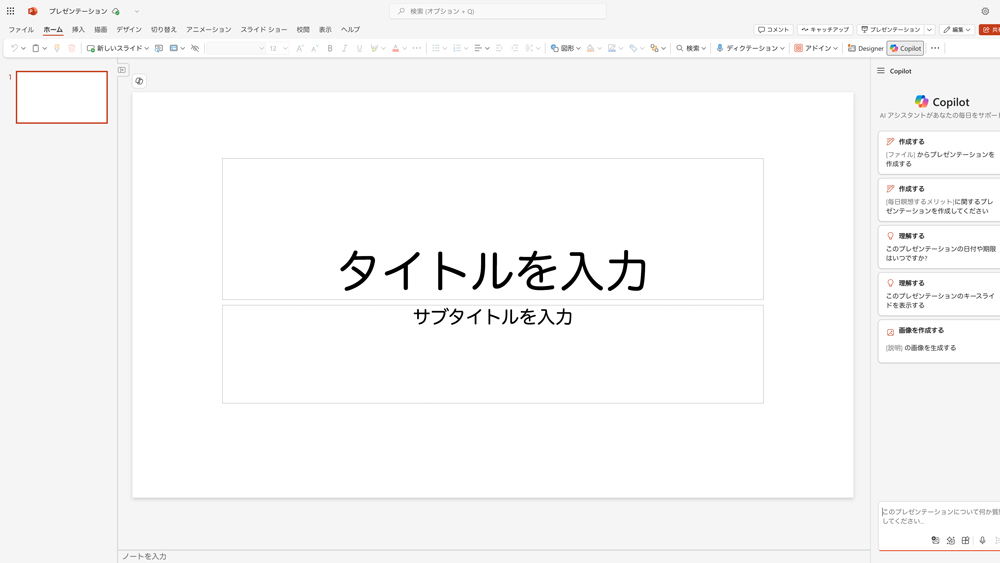This screenshot has height=563, width=1000.
Task: Click the Undo arrow icon
Action: [14, 48]
